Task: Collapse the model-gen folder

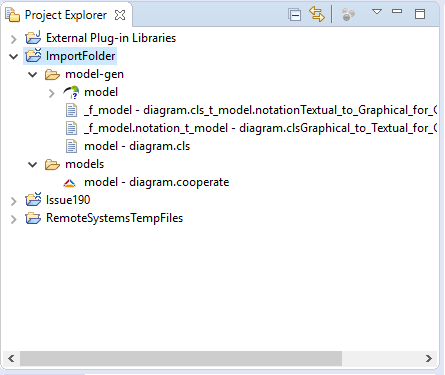Action: (x=32, y=75)
